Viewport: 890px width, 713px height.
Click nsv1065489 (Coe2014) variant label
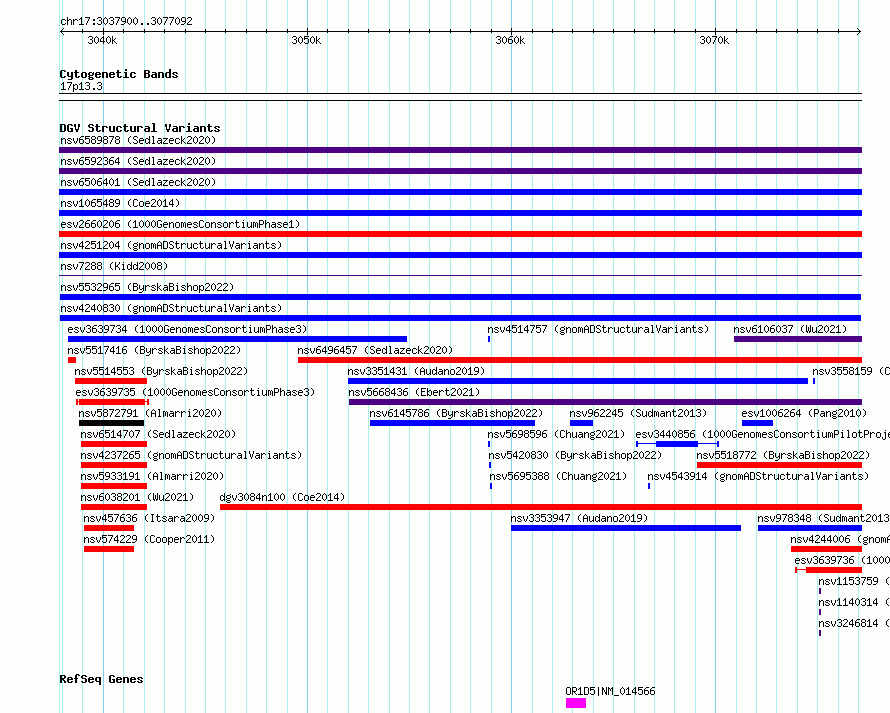[x=120, y=203]
